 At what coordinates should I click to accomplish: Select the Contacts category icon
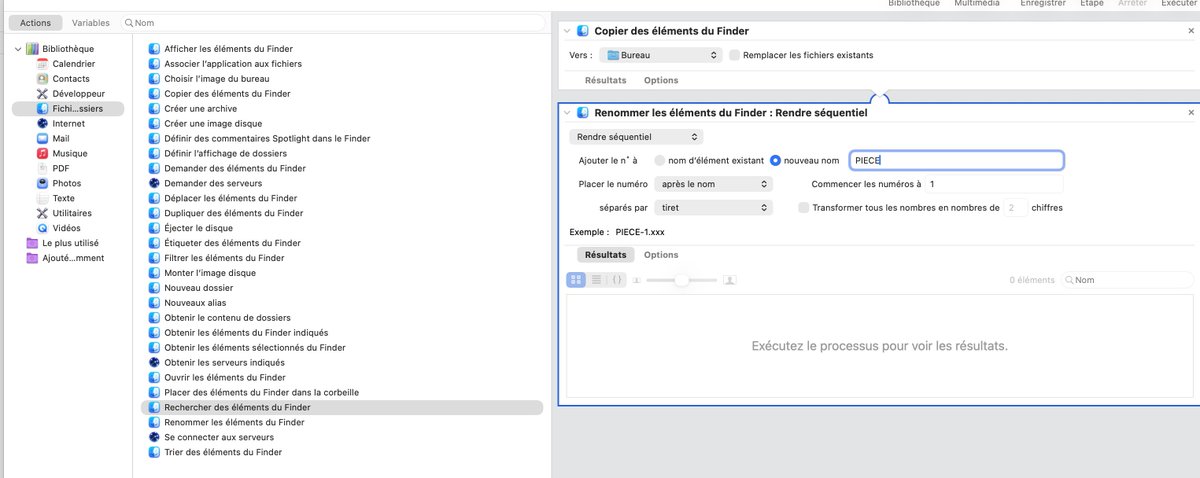[42, 78]
